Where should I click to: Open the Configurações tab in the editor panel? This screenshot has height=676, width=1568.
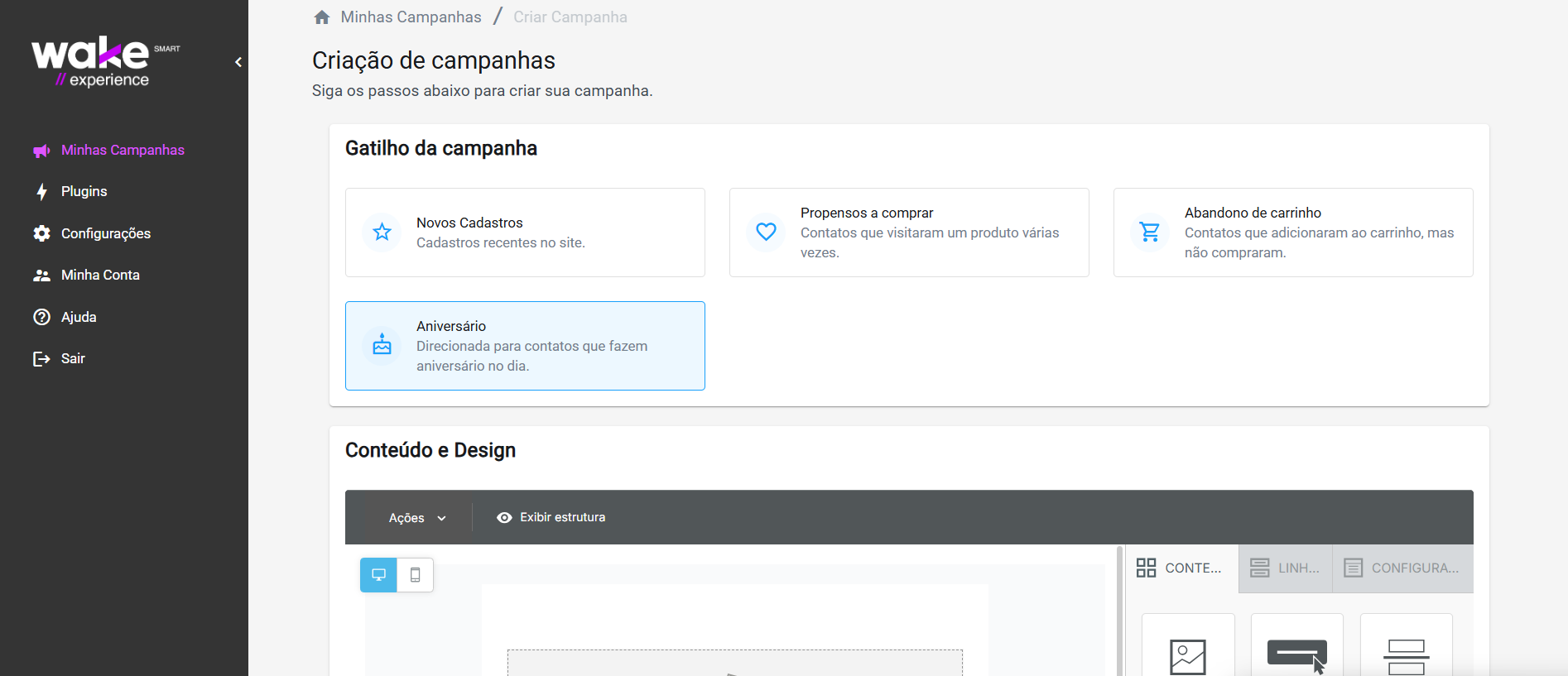[x=1402, y=568]
